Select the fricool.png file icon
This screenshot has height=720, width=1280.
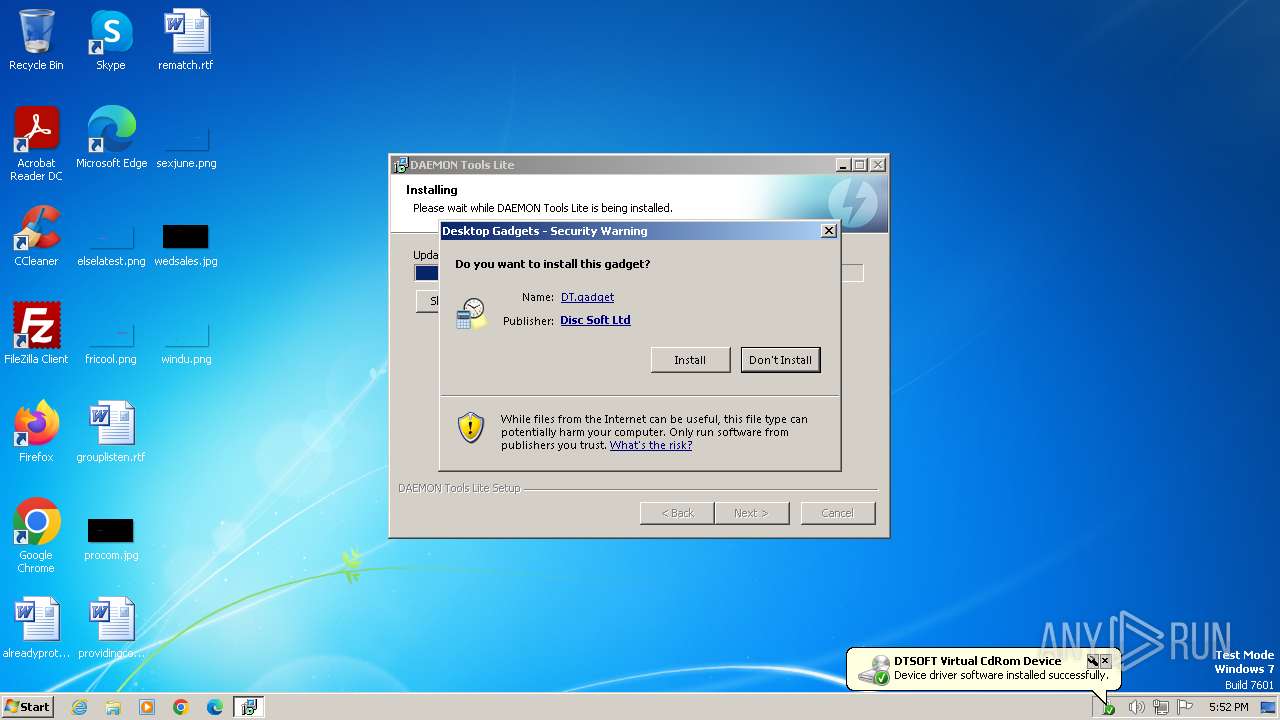[111, 334]
